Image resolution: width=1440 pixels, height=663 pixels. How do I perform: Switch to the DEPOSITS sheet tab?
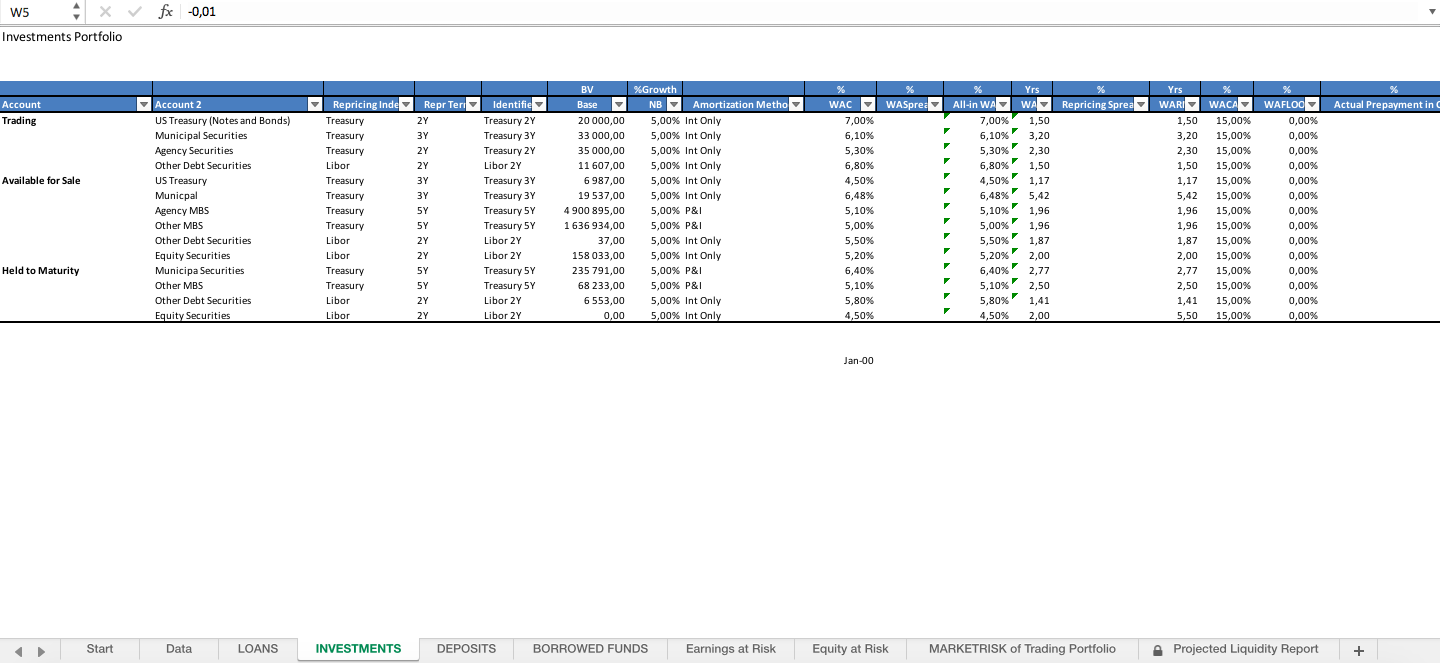(x=465, y=648)
